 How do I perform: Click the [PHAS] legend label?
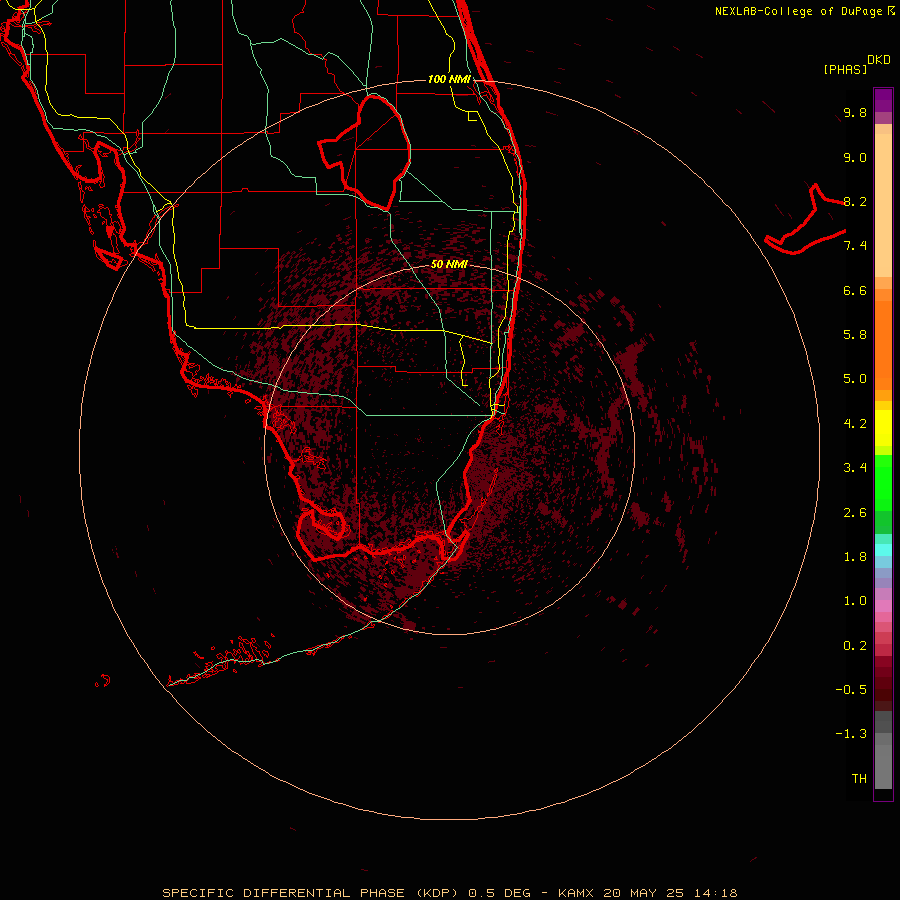click(x=845, y=69)
